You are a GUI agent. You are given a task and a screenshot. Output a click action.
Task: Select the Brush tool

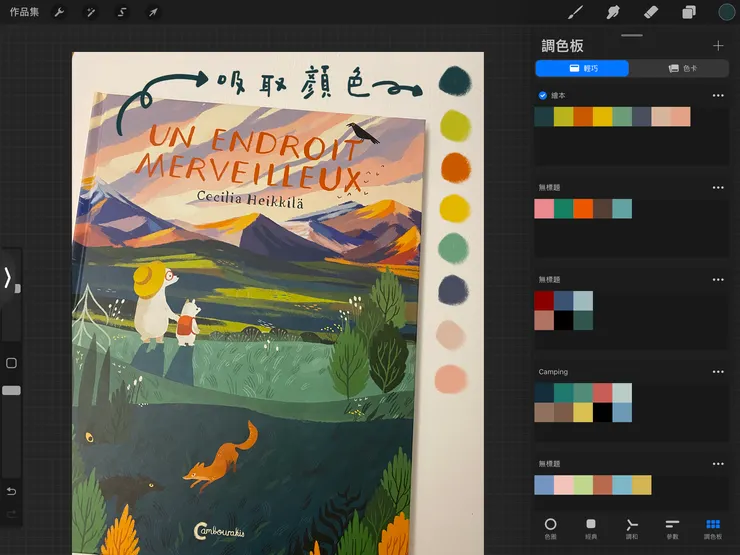575,12
